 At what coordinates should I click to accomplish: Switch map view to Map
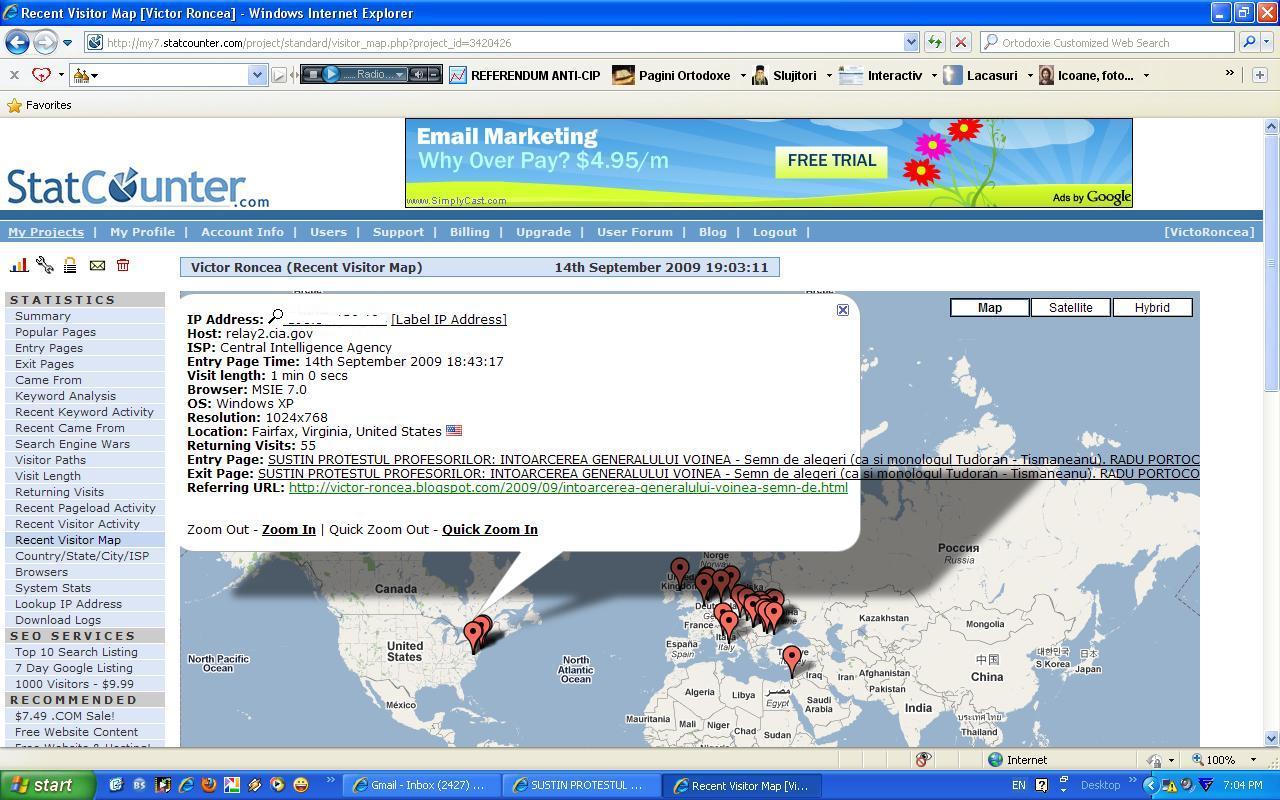pos(990,307)
